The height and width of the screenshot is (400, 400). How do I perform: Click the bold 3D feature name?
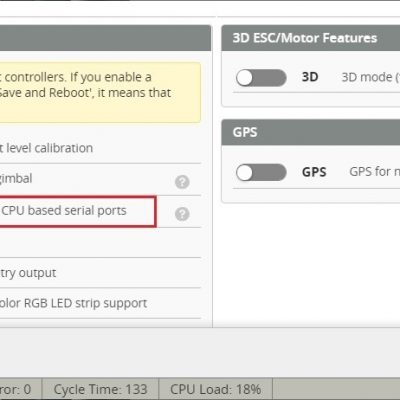tap(310, 77)
